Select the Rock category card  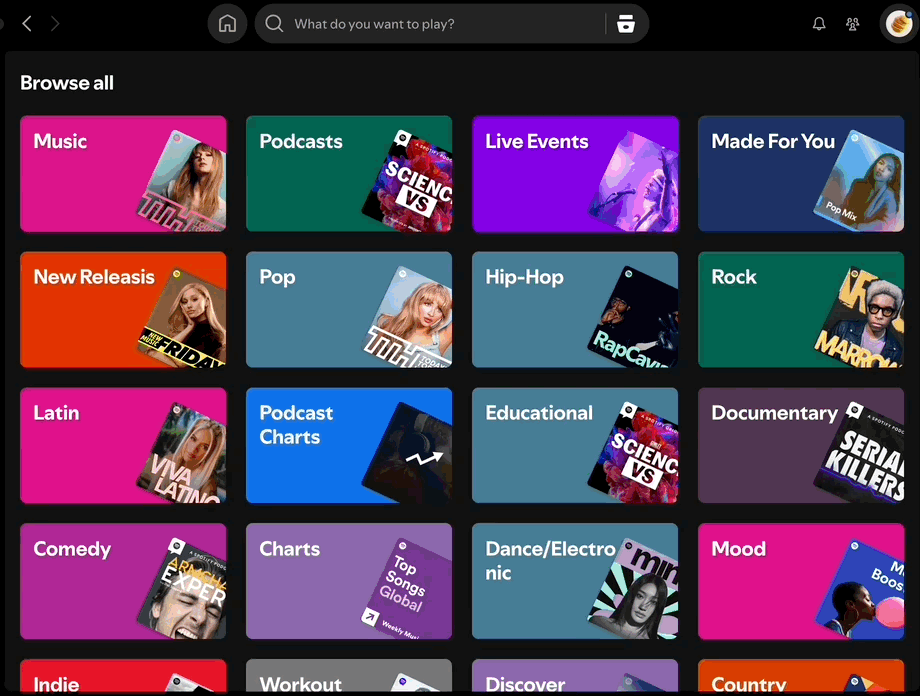(801, 310)
